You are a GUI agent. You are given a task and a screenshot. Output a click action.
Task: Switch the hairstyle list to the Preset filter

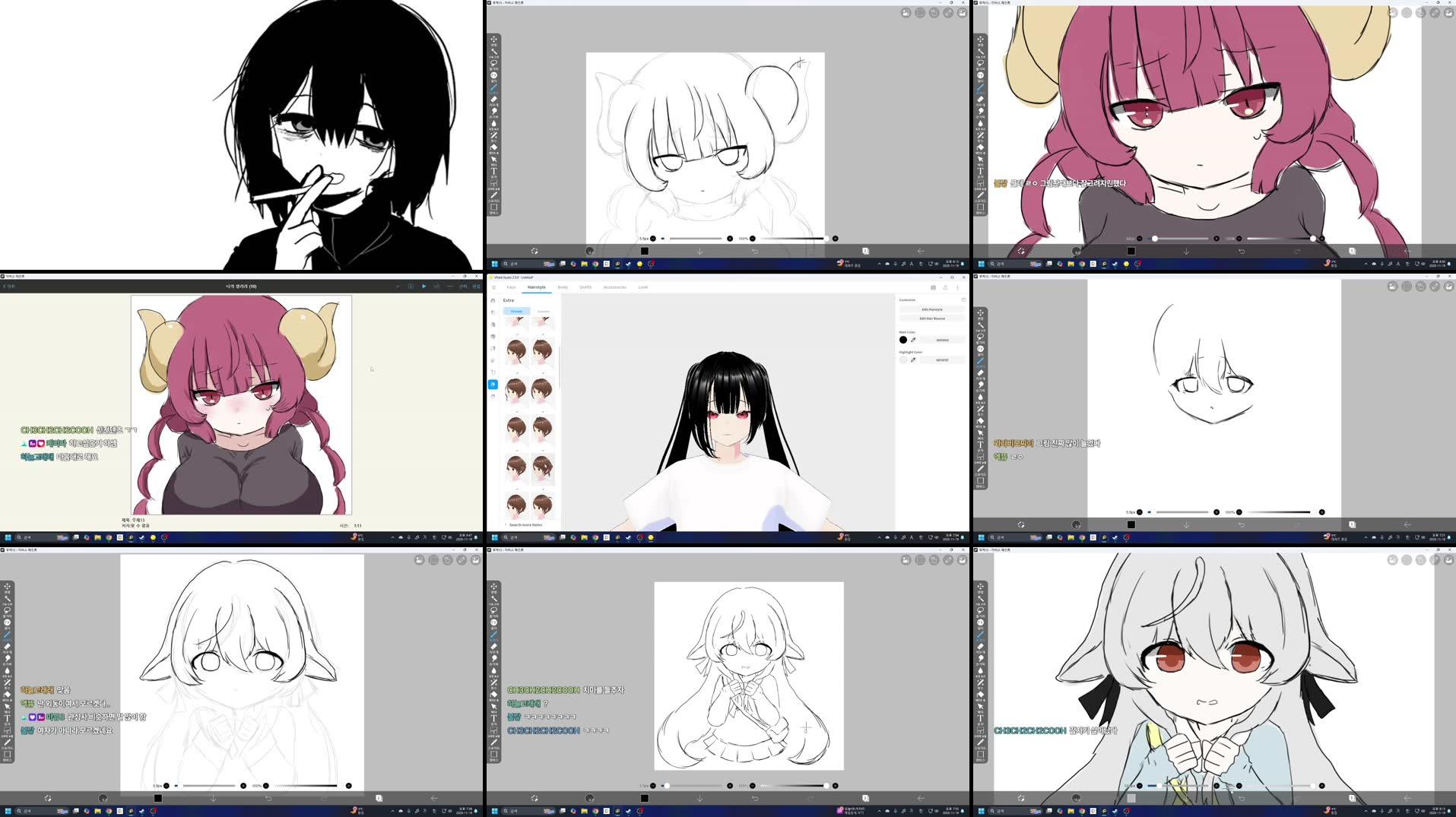(x=516, y=311)
